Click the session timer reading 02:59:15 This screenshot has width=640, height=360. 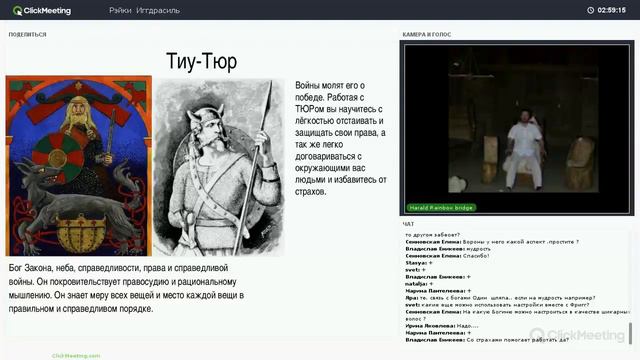[x=611, y=10]
